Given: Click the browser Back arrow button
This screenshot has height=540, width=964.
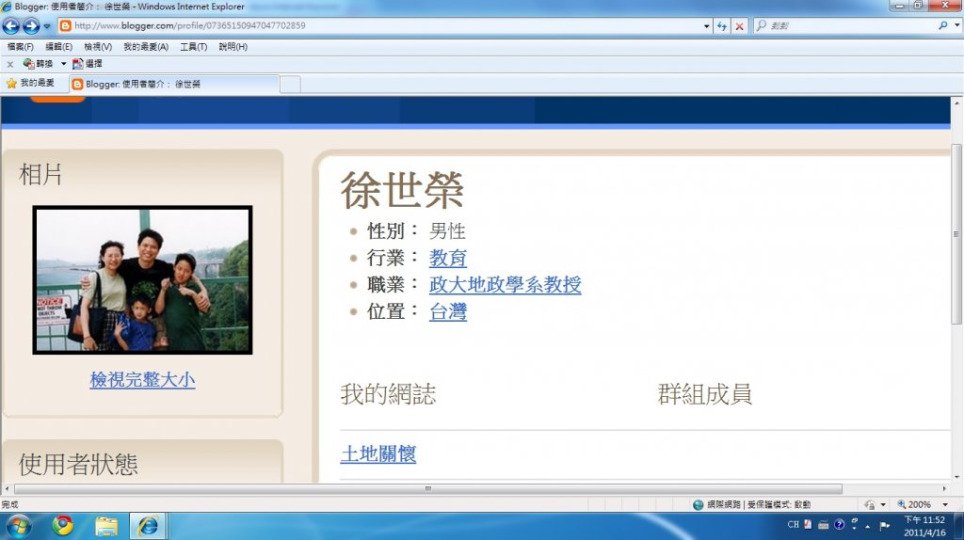Looking at the screenshot, I should coord(11,26).
